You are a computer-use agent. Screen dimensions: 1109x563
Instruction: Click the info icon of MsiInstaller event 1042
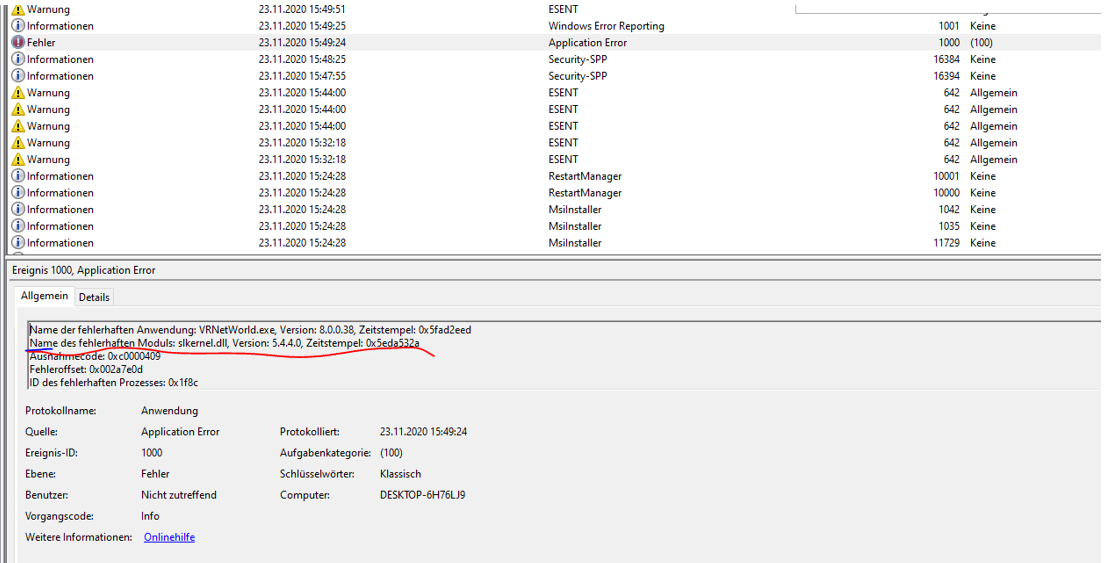pyautogui.click(x=18, y=209)
